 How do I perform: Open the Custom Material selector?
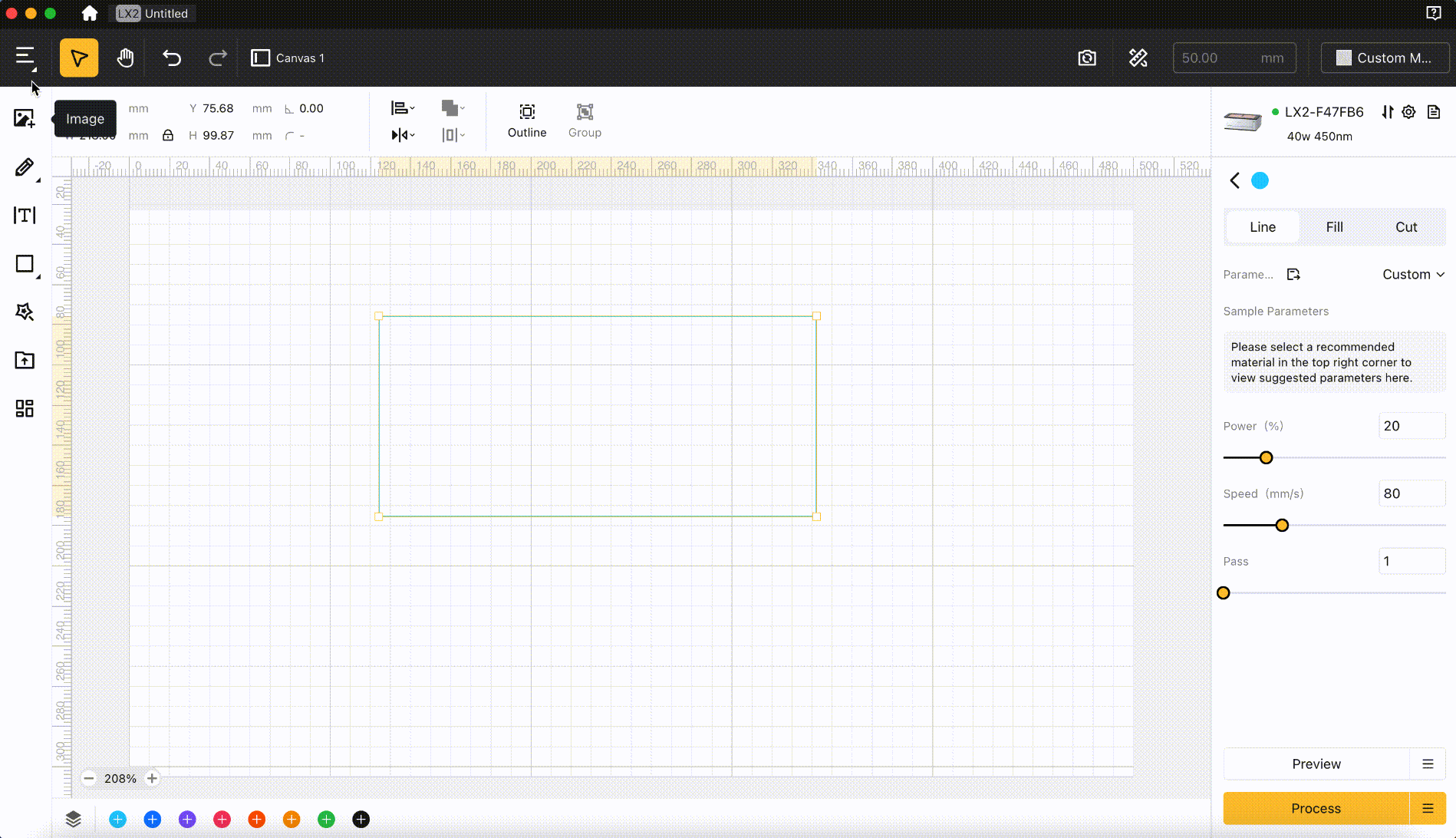point(1385,58)
